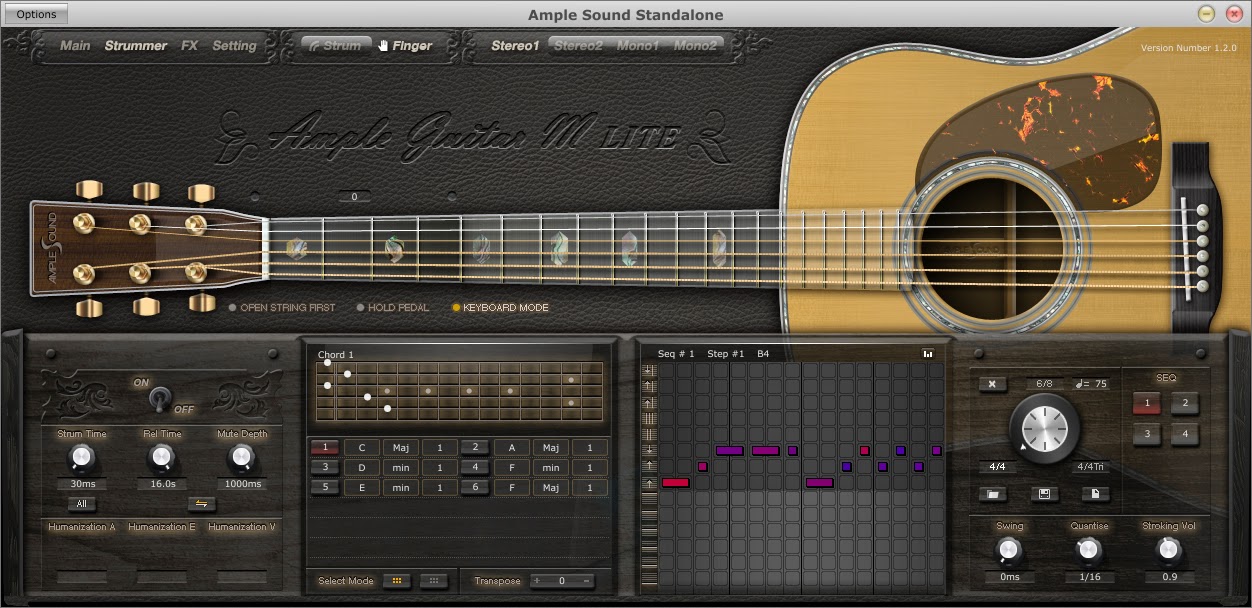Toggle Open String First option
The width and height of the screenshot is (1252, 608).
tap(282, 308)
